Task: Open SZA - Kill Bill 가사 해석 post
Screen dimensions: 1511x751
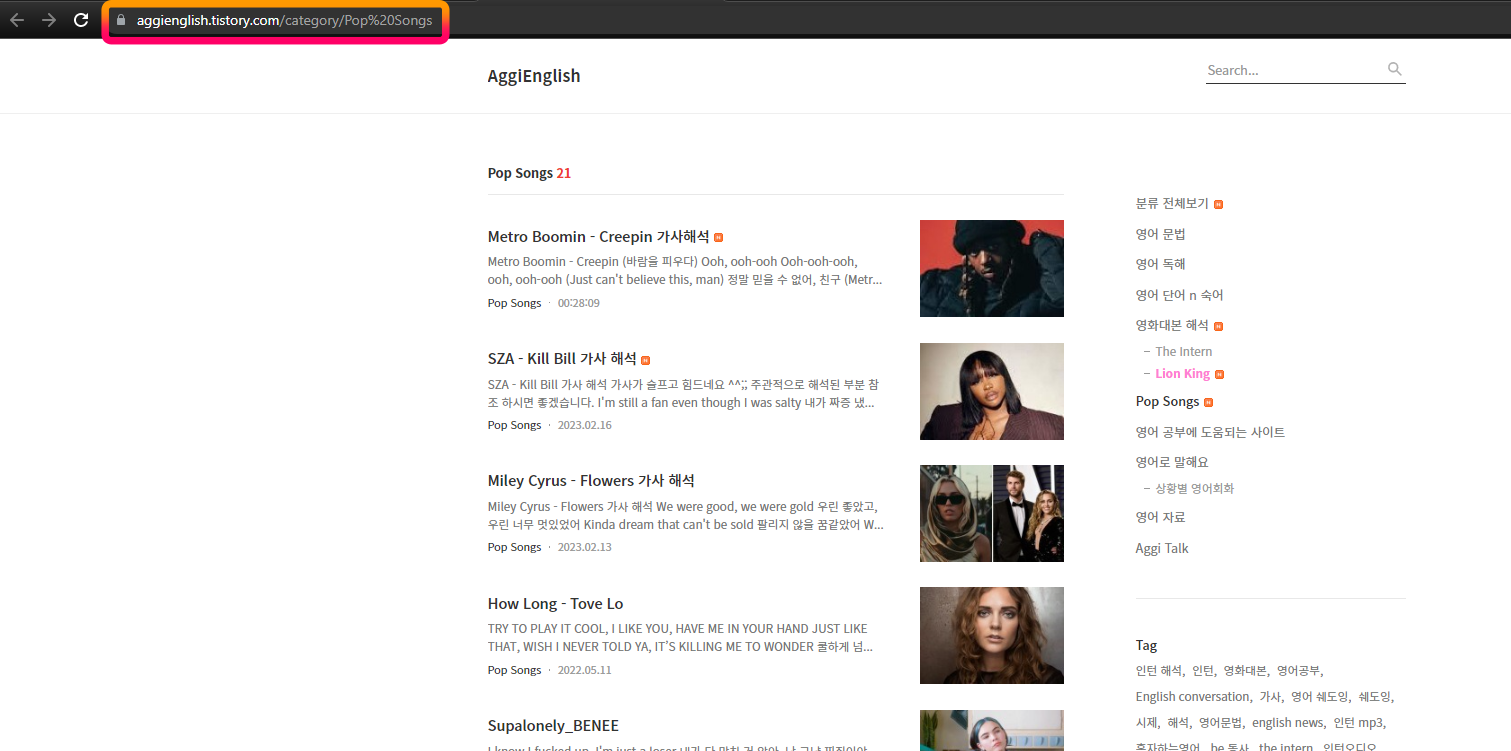Action: [x=562, y=359]
